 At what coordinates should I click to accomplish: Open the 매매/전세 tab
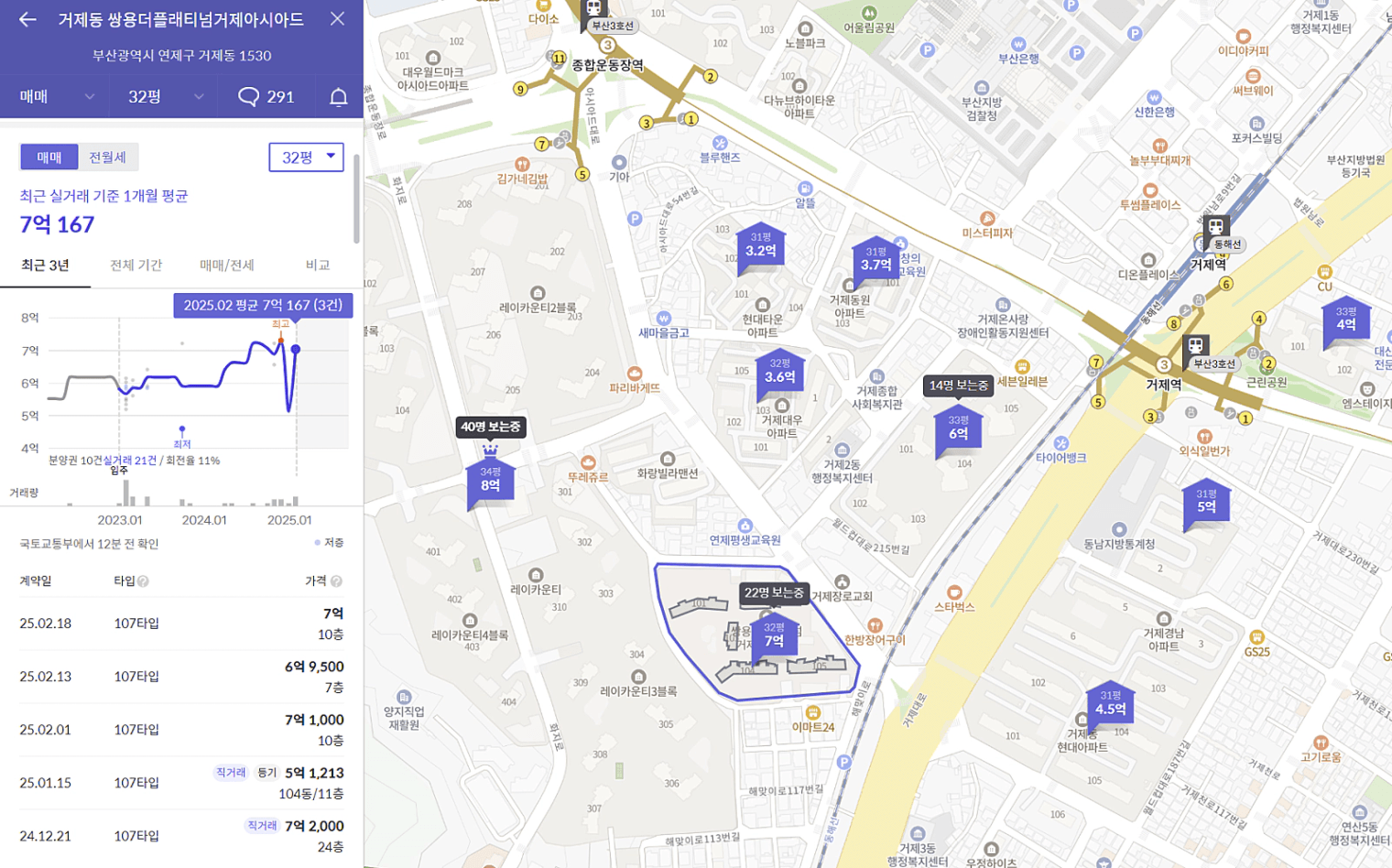tap(226, 266)
